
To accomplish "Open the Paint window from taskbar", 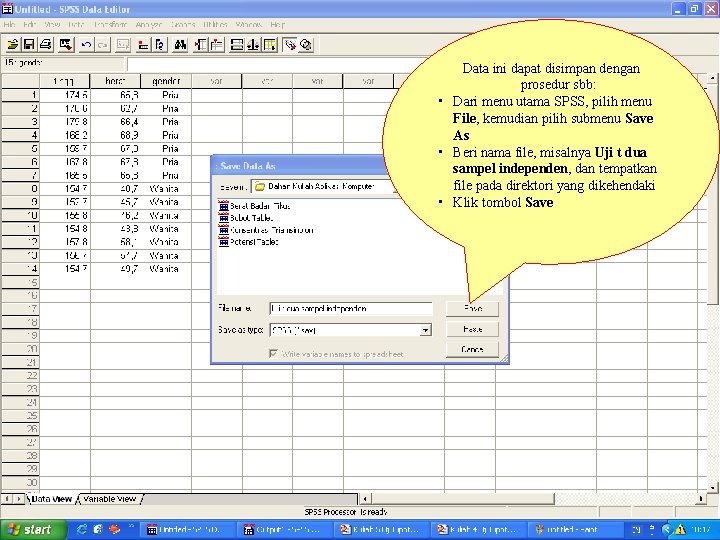I will [572, 529].
